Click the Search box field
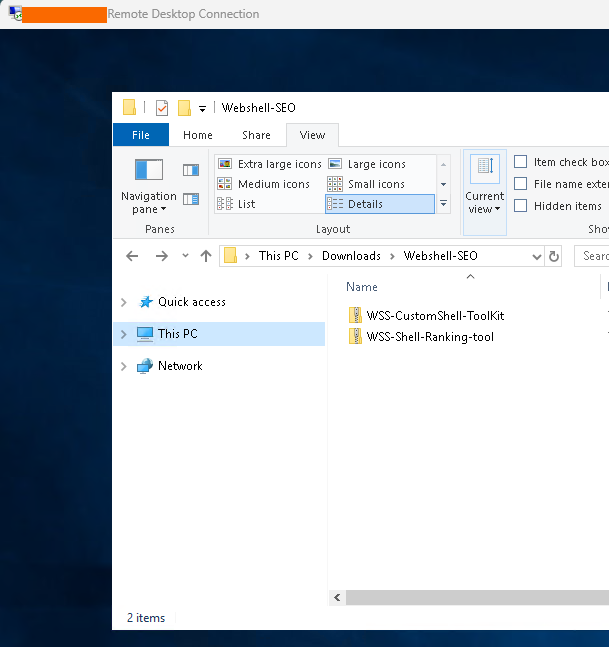 592,256
